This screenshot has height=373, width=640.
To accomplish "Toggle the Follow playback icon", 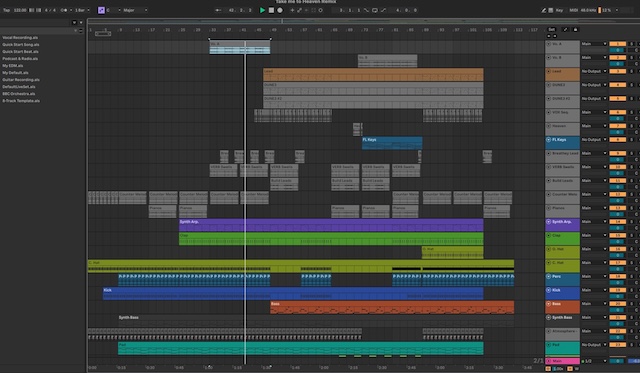I will [218, 10].
